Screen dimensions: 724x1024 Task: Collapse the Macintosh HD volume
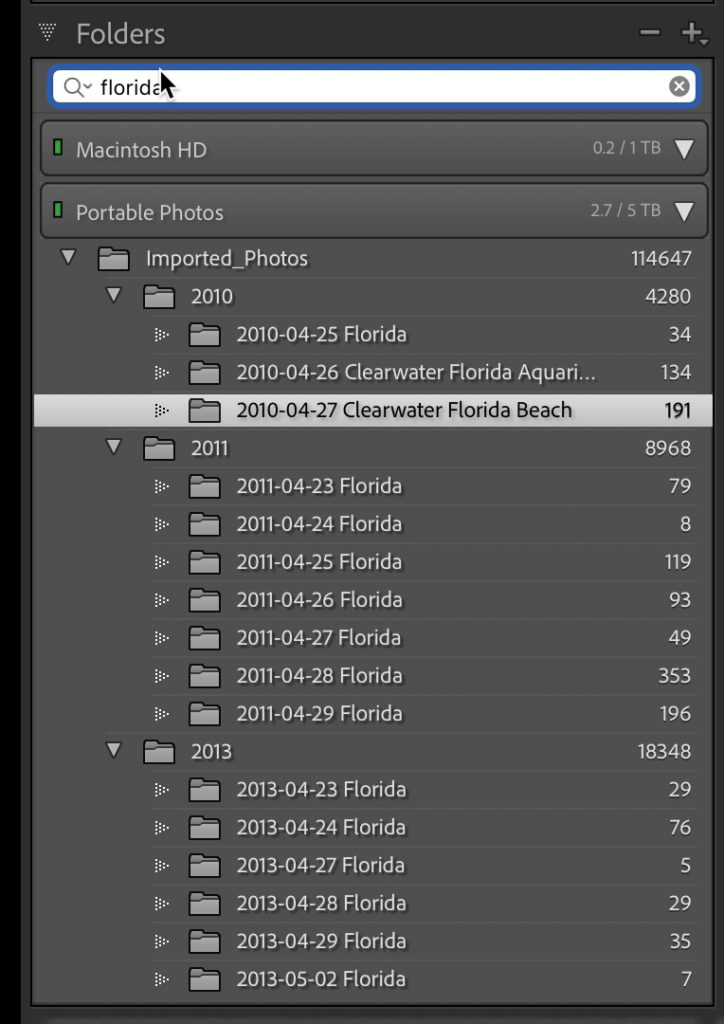pyautogui.click(x=684, y=150)
